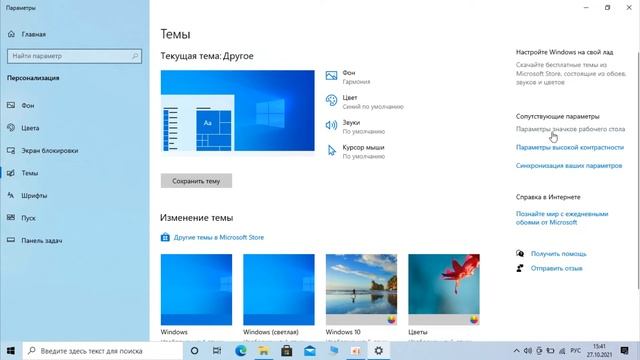Click the Цвета palette icon in sidebar

pos(11,128)
